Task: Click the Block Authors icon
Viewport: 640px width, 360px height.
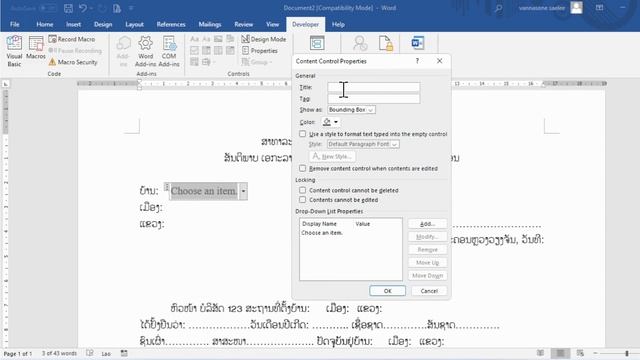Action: 360,43
